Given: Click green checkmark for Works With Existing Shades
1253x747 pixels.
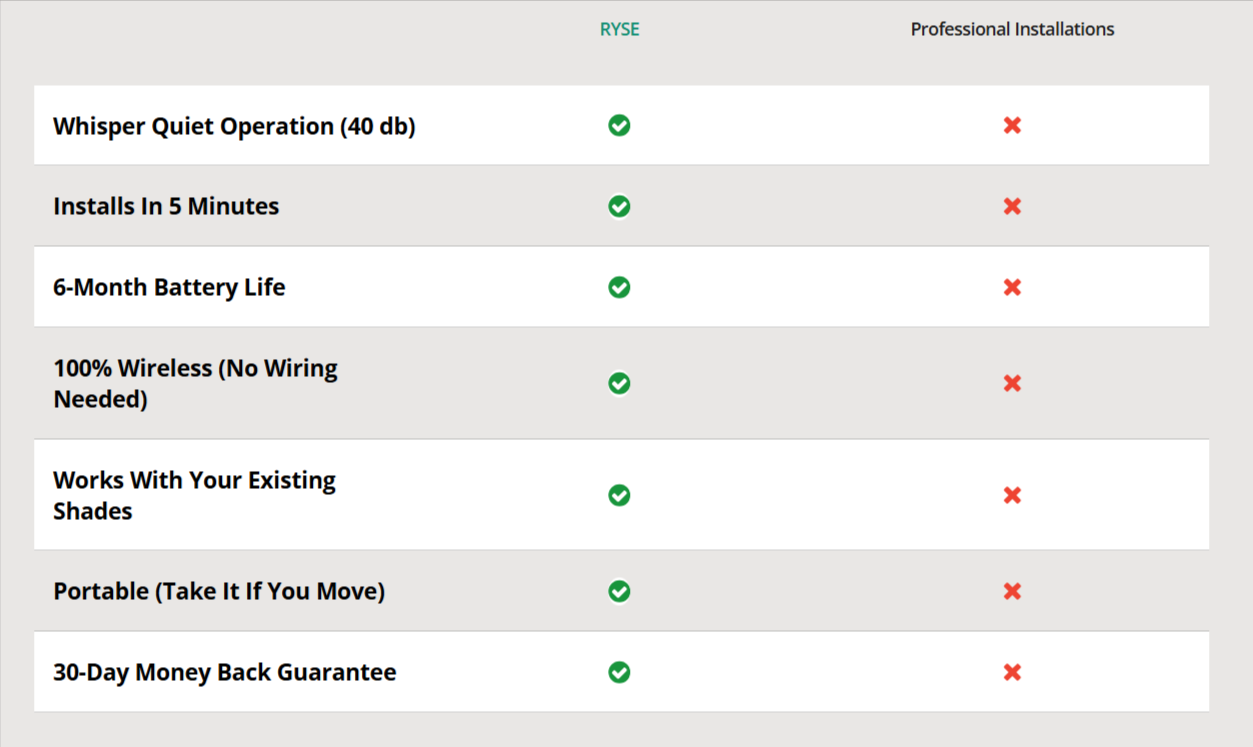Looking at the screenshot, I should 619,495.
